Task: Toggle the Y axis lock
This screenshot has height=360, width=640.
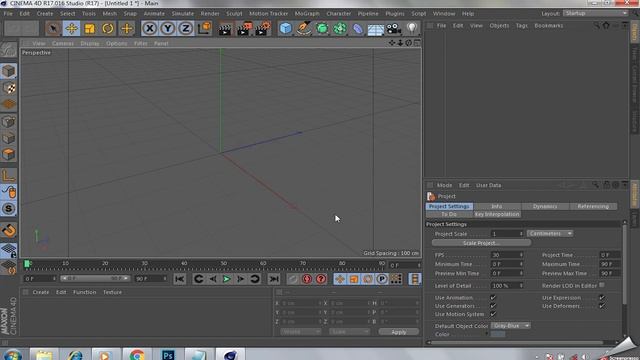Action: (167, 29)
